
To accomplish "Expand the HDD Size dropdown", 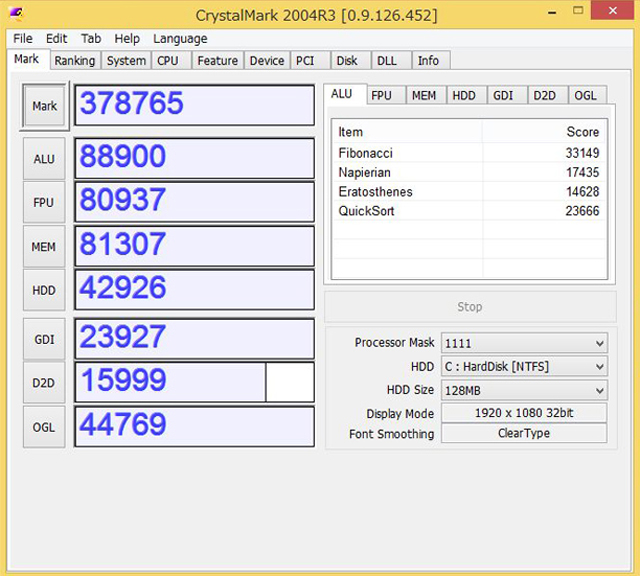I will (x=524, y=390).
